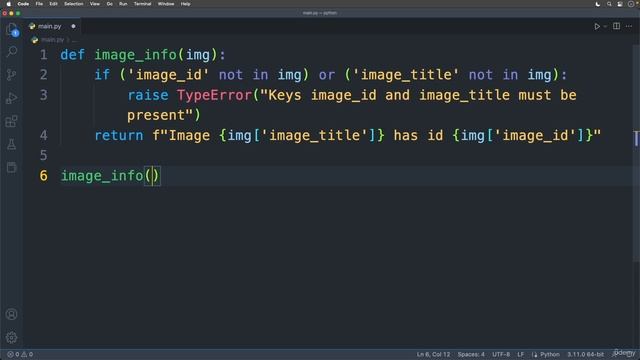Click line number 6 in the gutter
640x360 pixels.
(44, 176)
